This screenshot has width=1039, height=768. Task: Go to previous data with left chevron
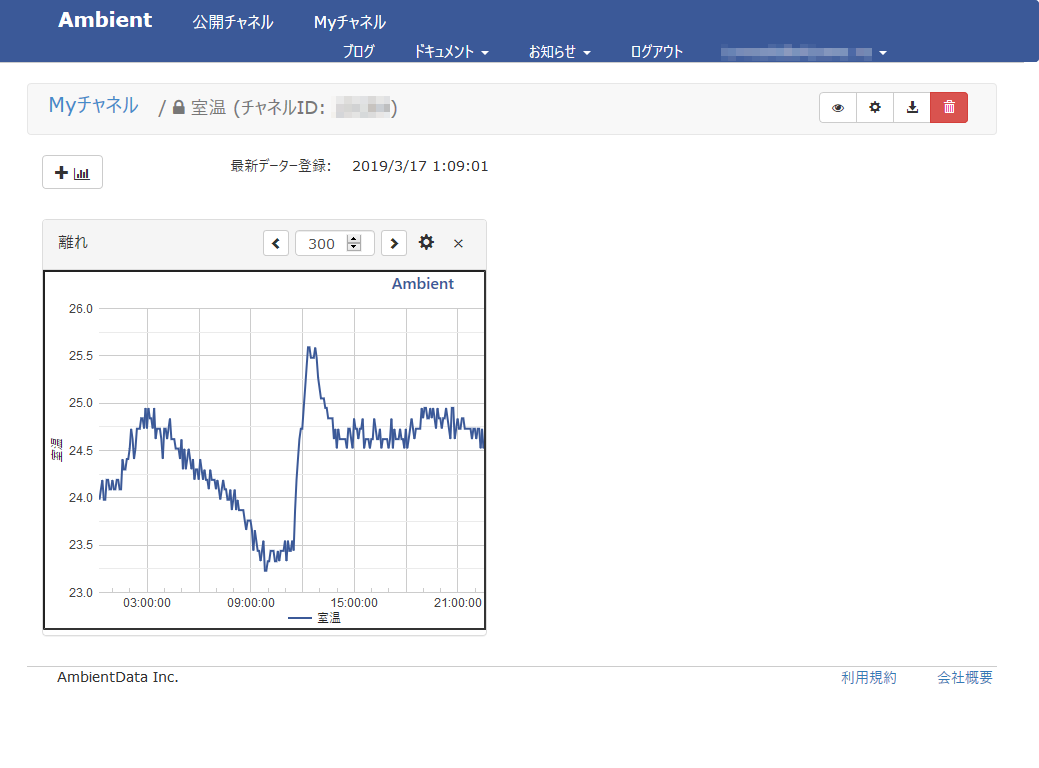tap(276, 243)
